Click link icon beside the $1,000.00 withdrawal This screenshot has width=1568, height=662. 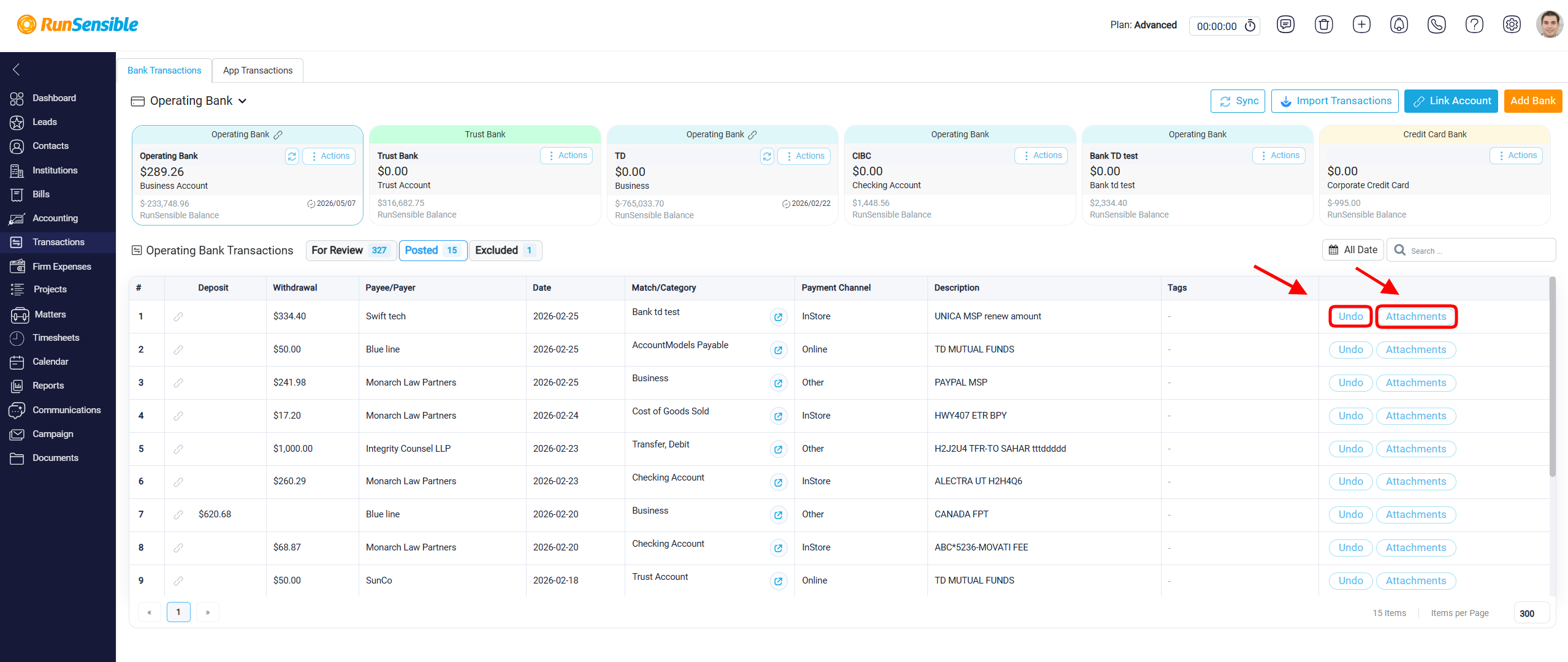(x=178, y=449)
